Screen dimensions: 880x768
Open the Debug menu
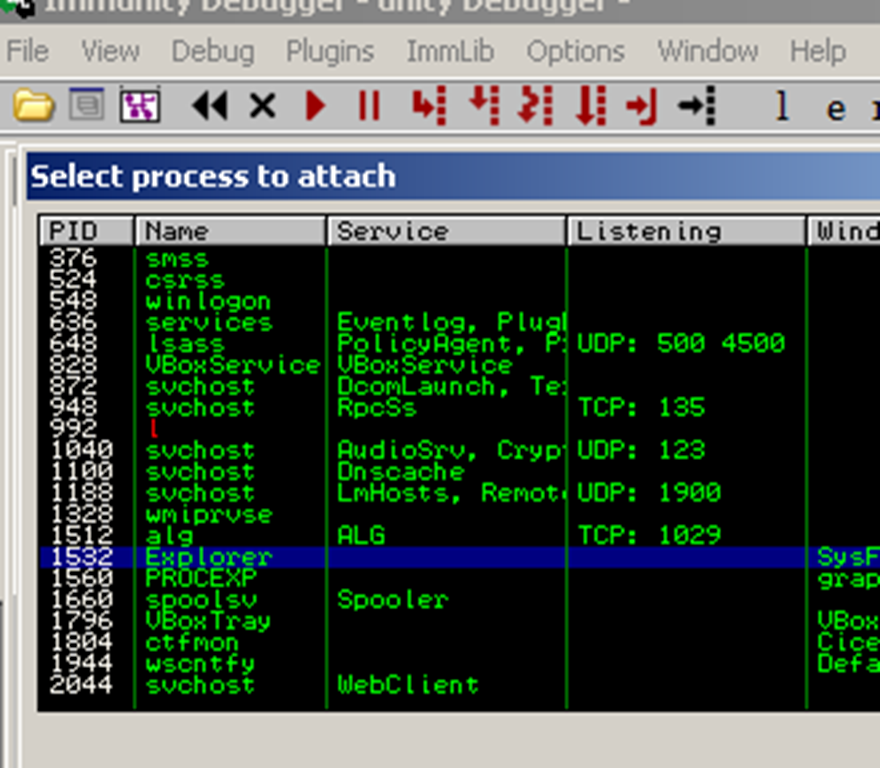[x=212, y=51]
